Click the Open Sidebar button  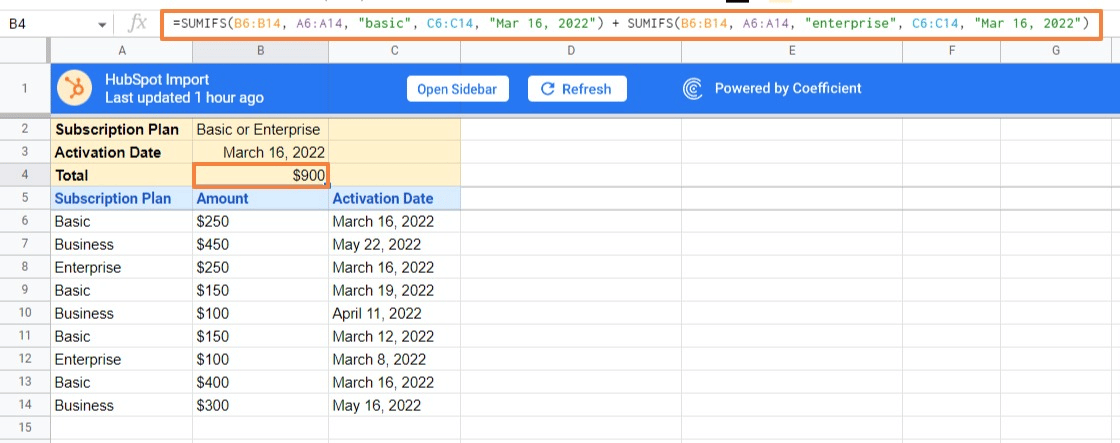[458, 89]
